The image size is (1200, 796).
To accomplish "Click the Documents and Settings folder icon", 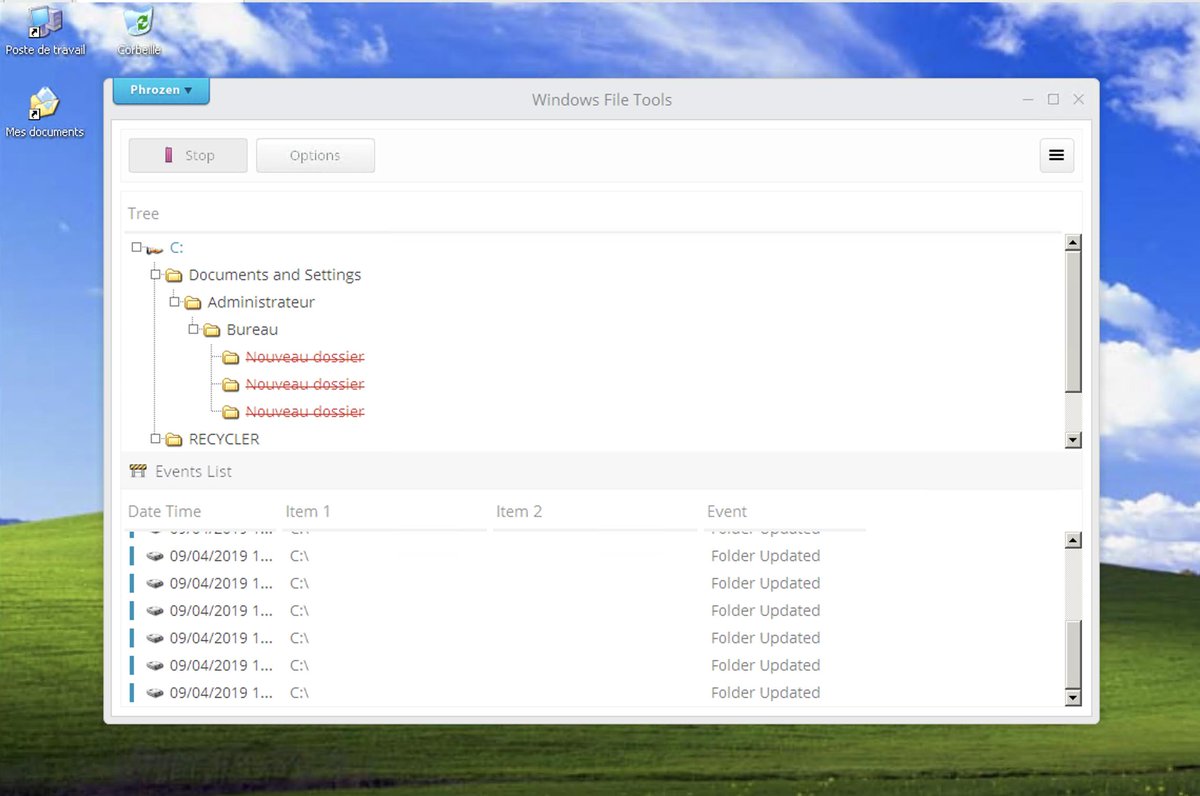I will coord(174,275).
